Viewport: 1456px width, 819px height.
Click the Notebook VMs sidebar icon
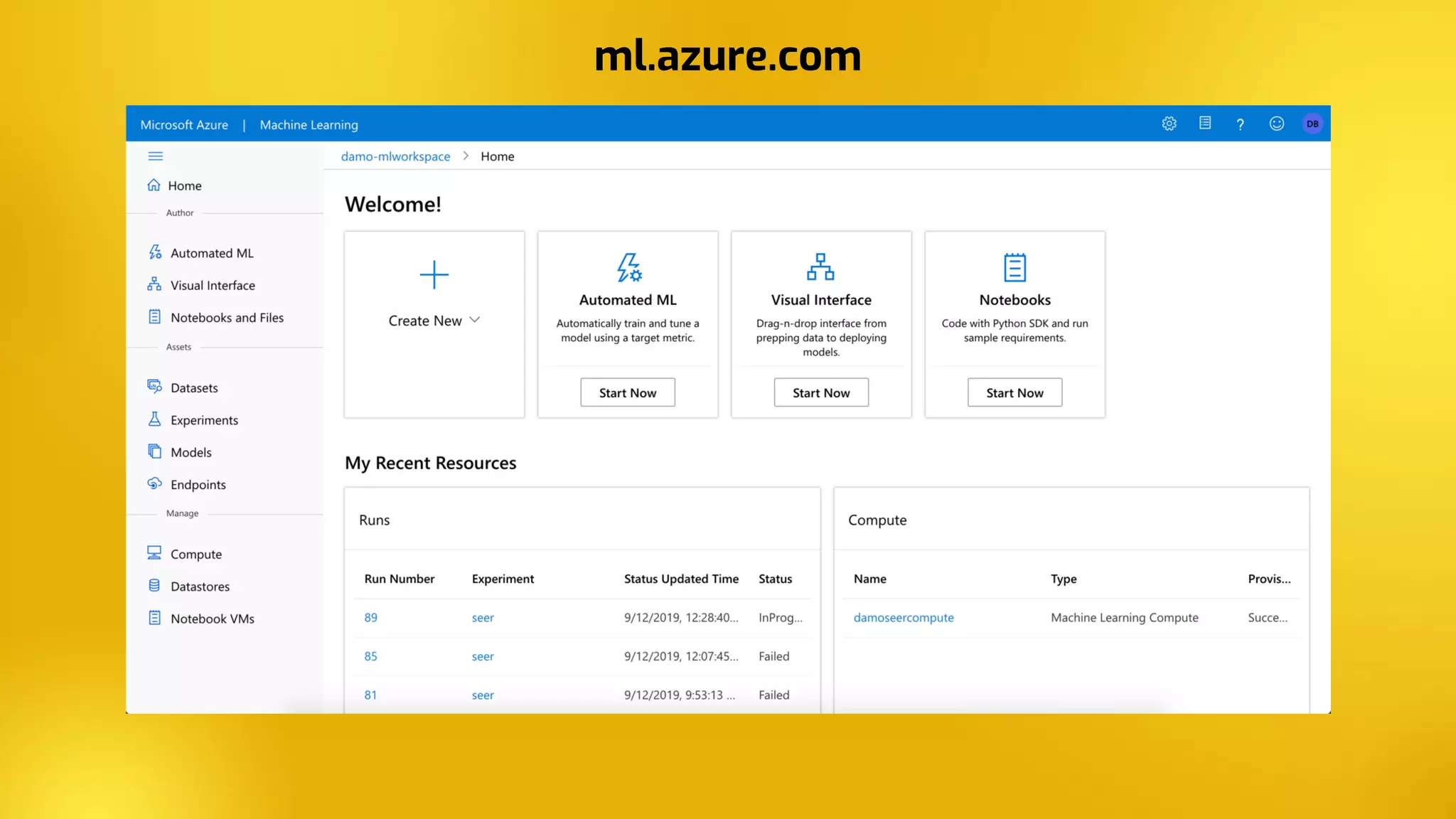point(154,618)
